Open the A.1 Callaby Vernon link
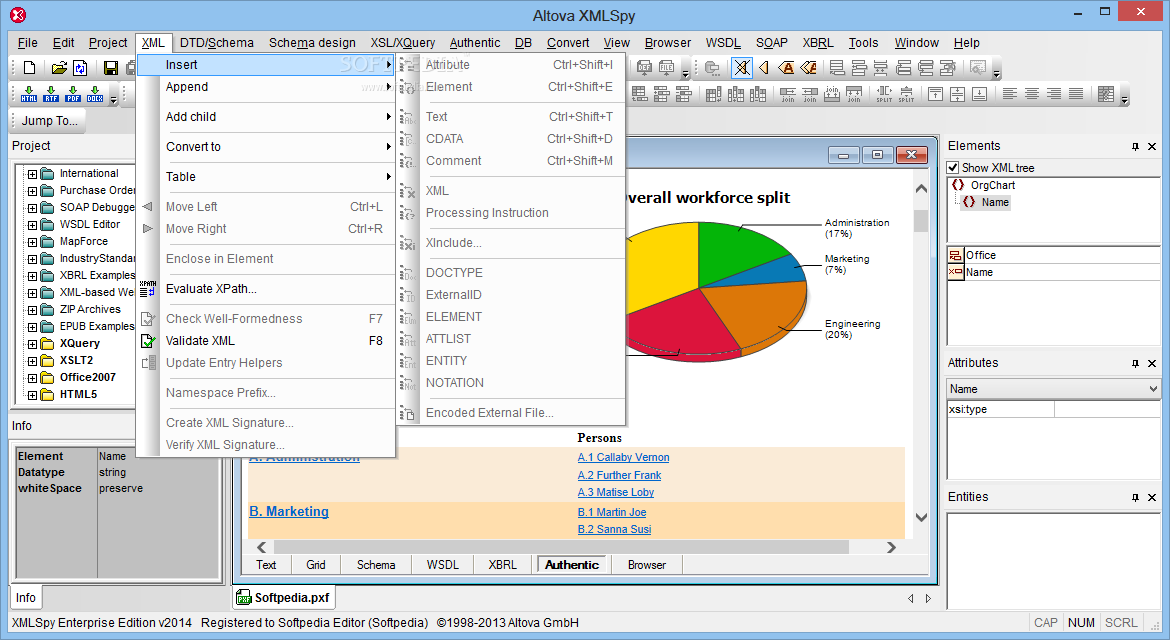 pos(623,457)
